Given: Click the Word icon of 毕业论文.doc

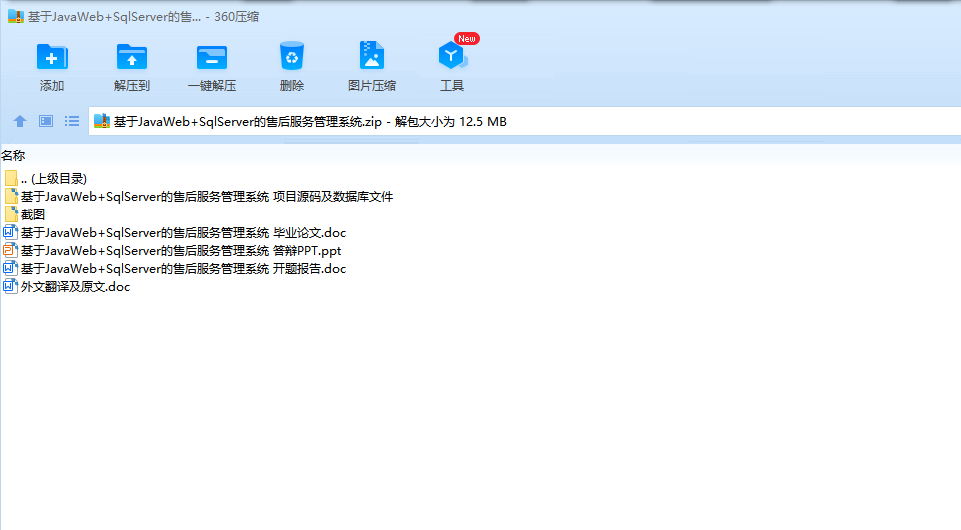Looking at the screenshot, I should pyautogui.click(x=10, y=232).
